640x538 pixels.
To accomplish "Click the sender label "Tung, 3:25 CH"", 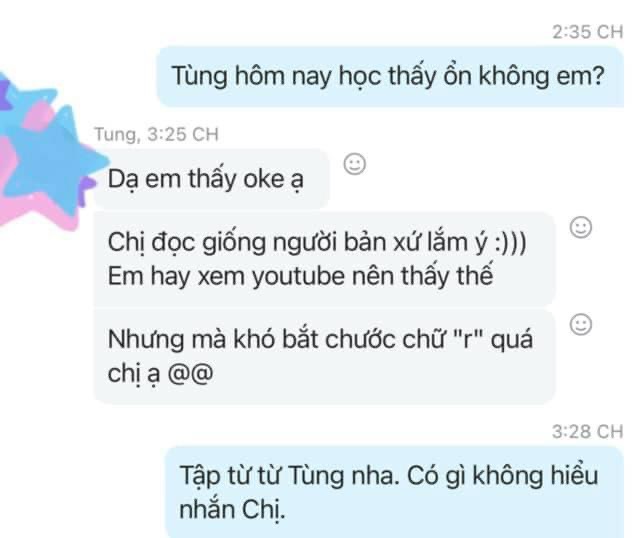I will point(156,134).
